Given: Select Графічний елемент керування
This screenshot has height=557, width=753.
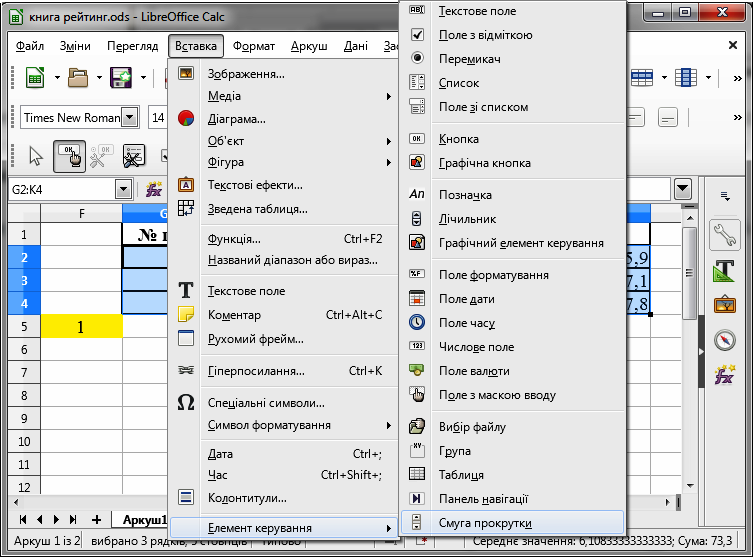Looking at the screenshot, I should 512,243.
